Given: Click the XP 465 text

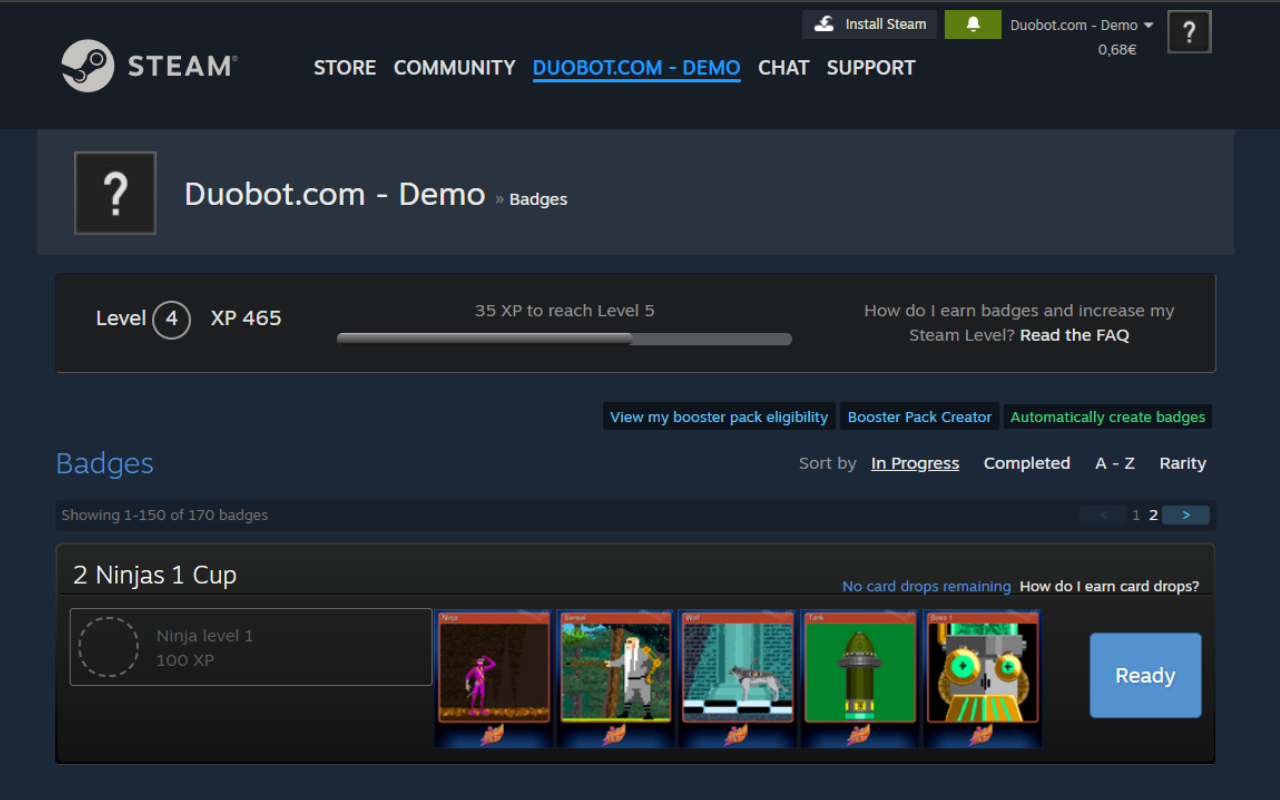Looking at the screenshot, I should point(246,318).
